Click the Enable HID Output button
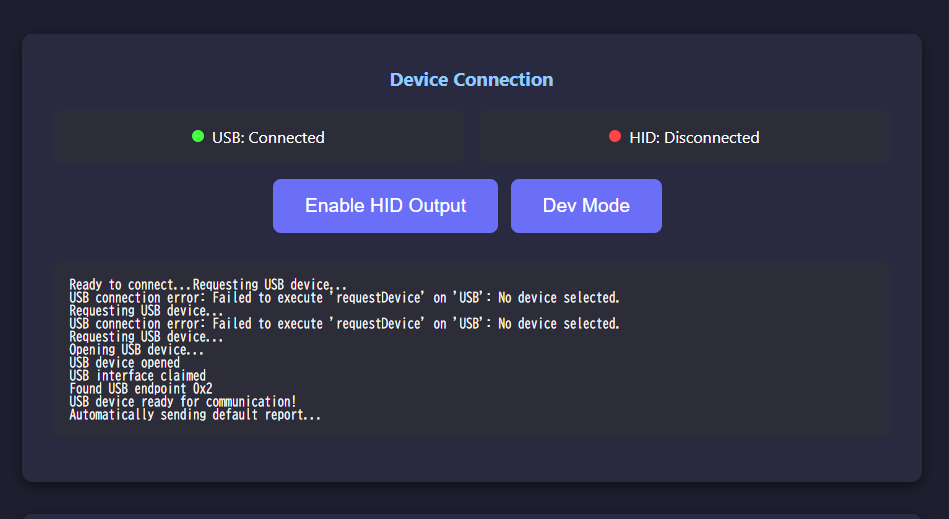949x519 pixels. 385,206
